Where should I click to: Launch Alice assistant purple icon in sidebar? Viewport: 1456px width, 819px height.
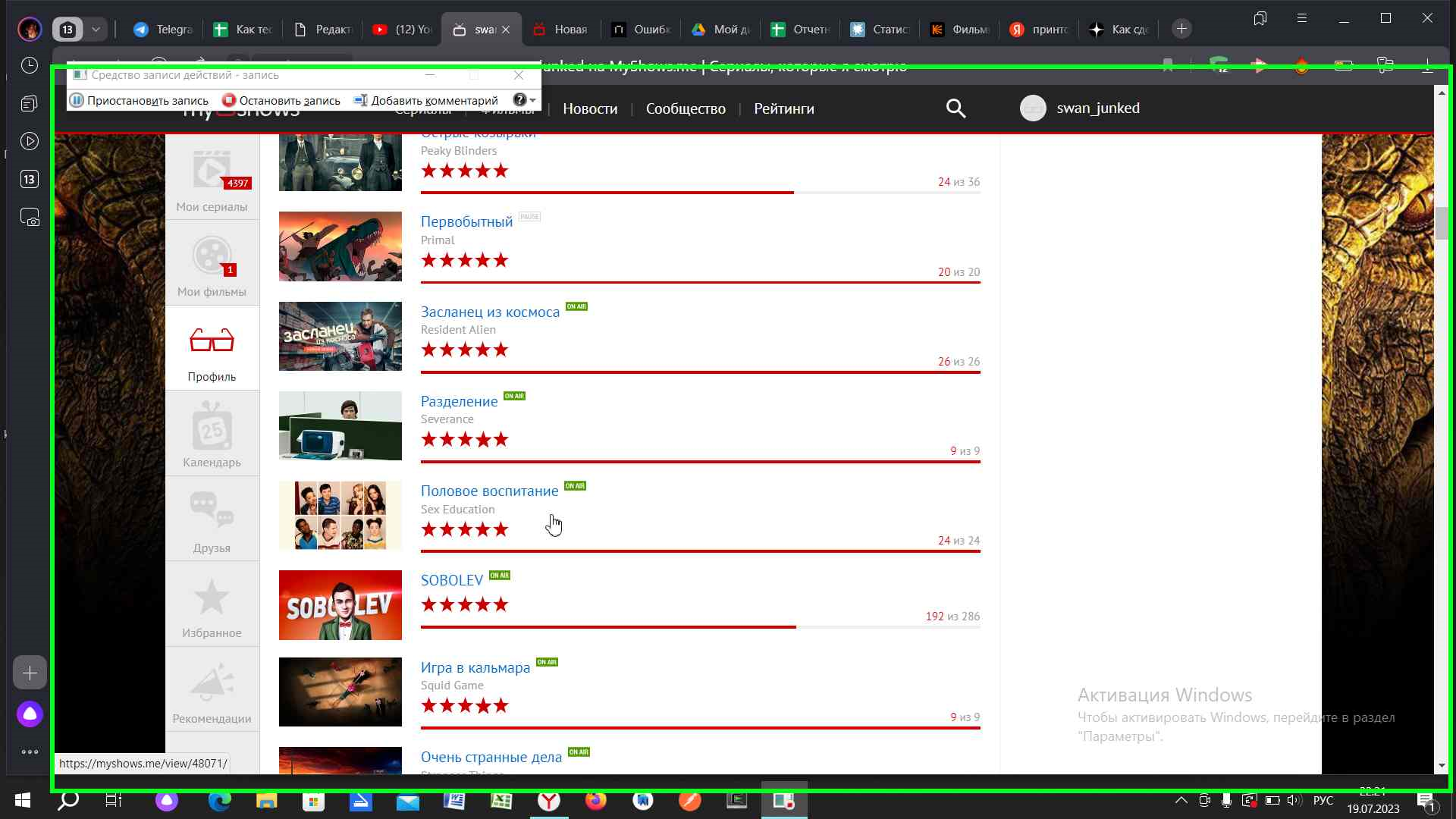[30, 714]
